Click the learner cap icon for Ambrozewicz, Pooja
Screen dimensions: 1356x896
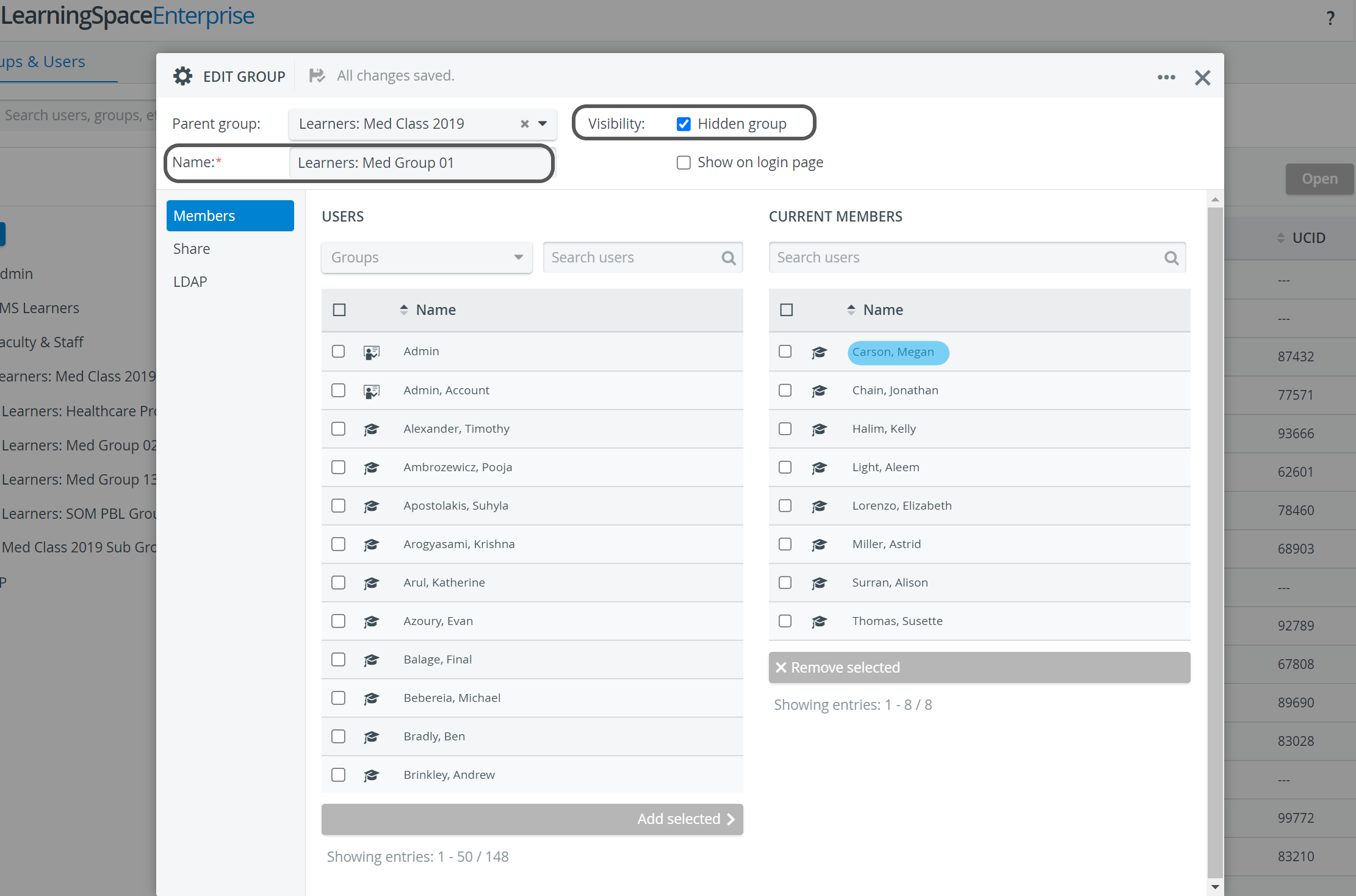pyautogui.click(x=371, y=468)
